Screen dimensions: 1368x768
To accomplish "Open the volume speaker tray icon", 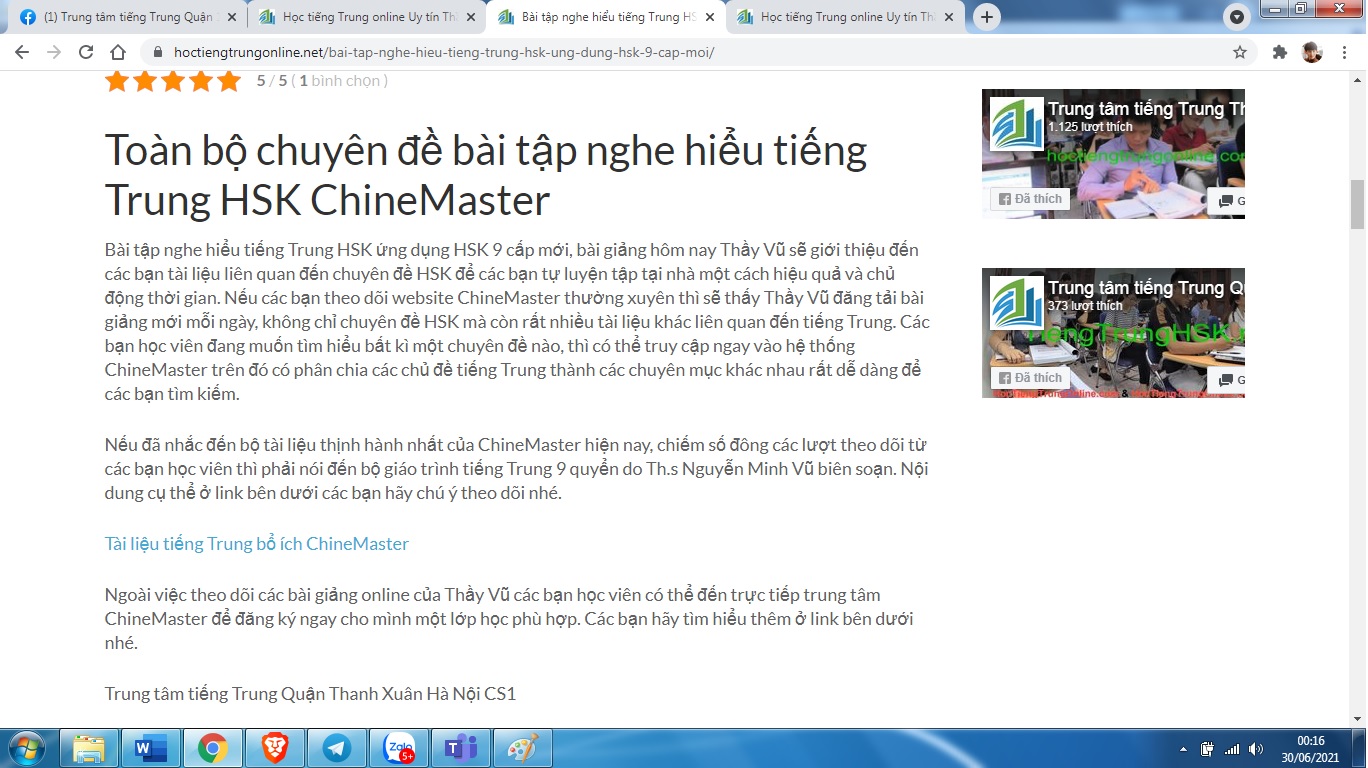I will coord(1256,749).
